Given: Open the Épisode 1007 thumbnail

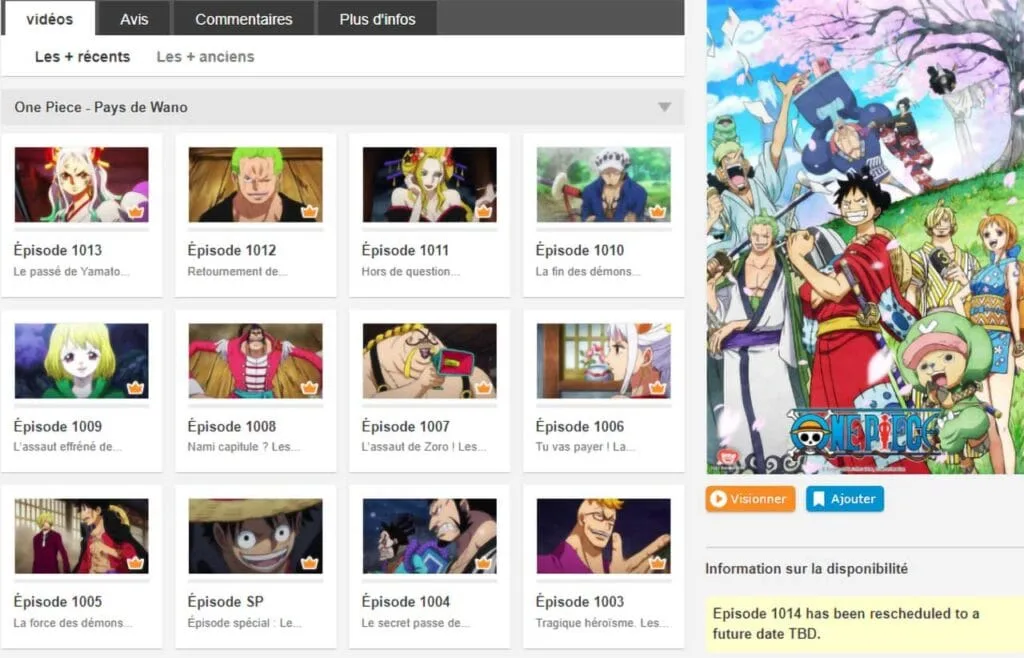Looking at the screenshot, I should 430,361.
